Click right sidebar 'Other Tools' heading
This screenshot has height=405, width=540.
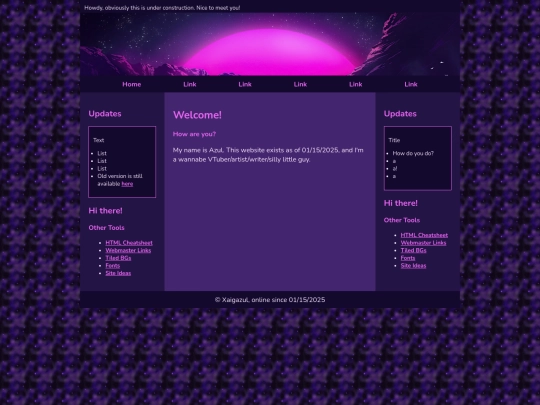pos(402,220)
